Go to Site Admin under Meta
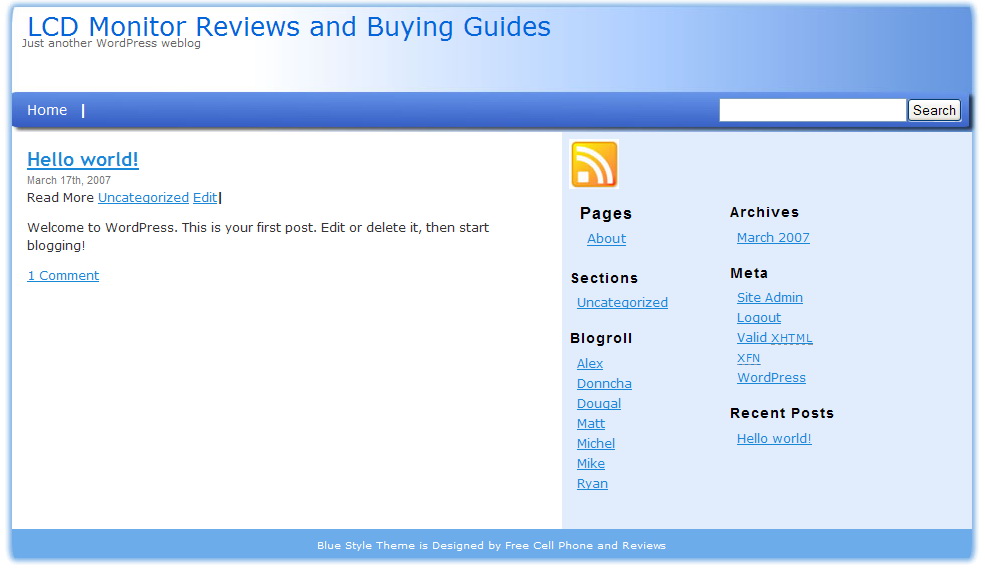The width and height of the screenshot is (985, 570). click(770, 298)
